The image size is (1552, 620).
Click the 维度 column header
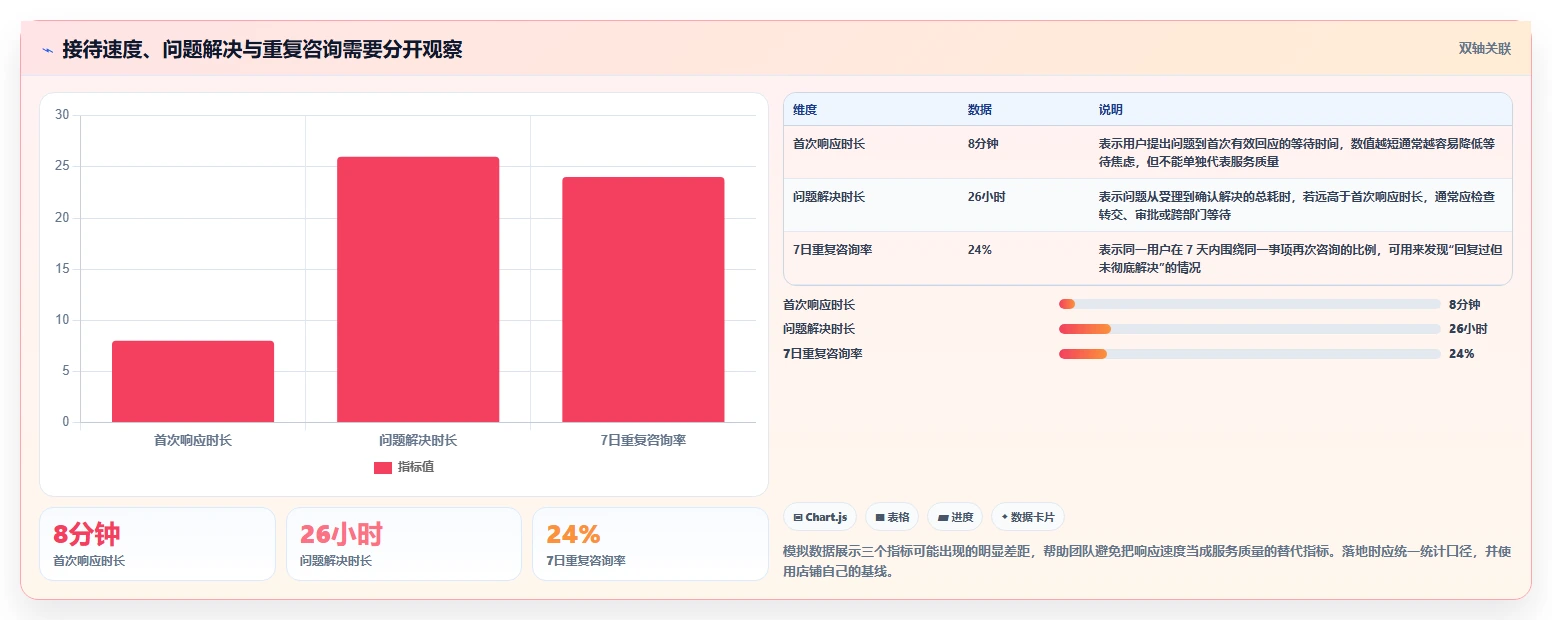805,109
